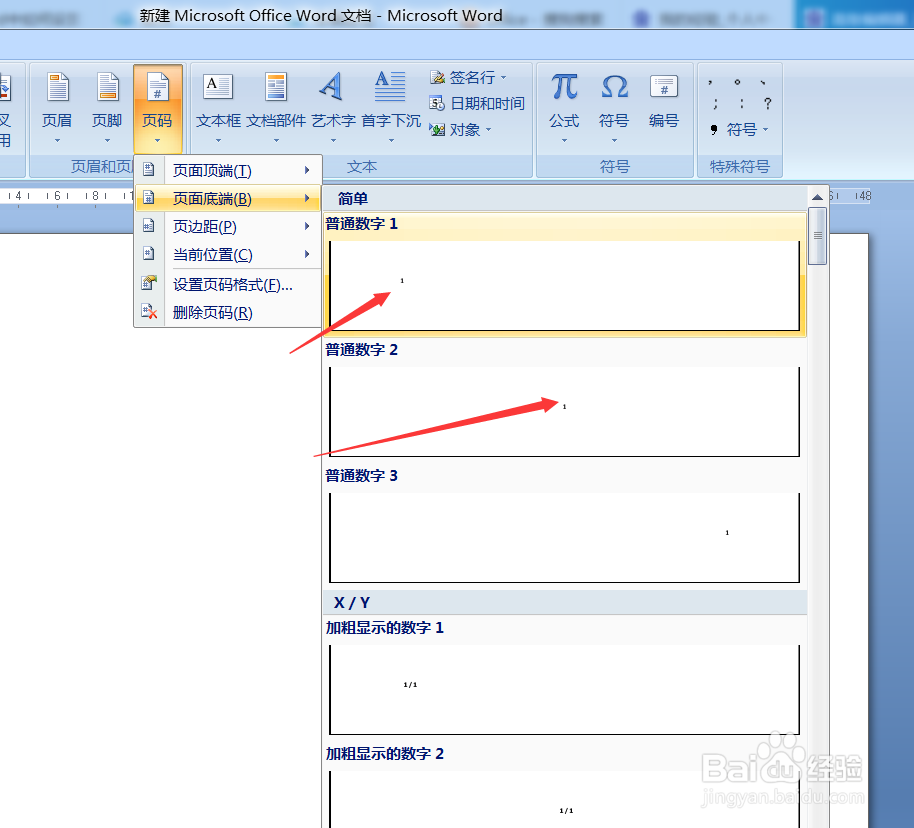Expand 签名行 dropdown arrow
Screen dimensions: 914x828
pyautogui.click(x=504, y=78)
